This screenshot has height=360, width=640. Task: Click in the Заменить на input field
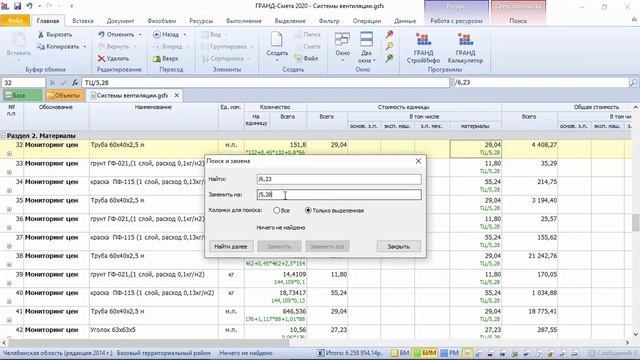point(339,195)
